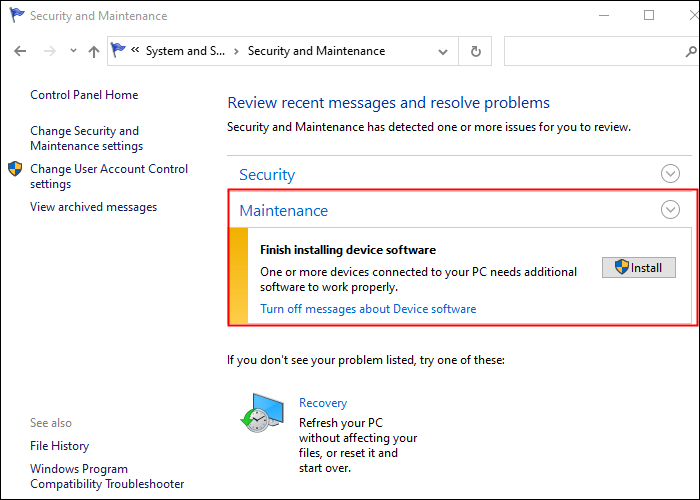This screenshot has width=700, height=500.
Task: Refresh the Security and Maintenance page
Action: (476, 51)
